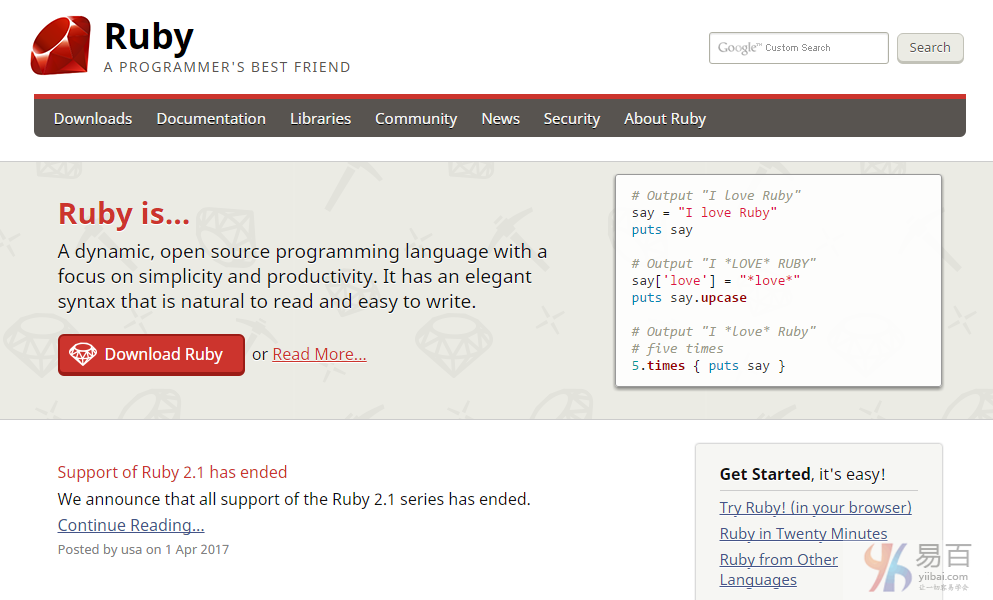Click the Ruby gem logo icon
993x600 pixels.
click(x=60, y=46)
